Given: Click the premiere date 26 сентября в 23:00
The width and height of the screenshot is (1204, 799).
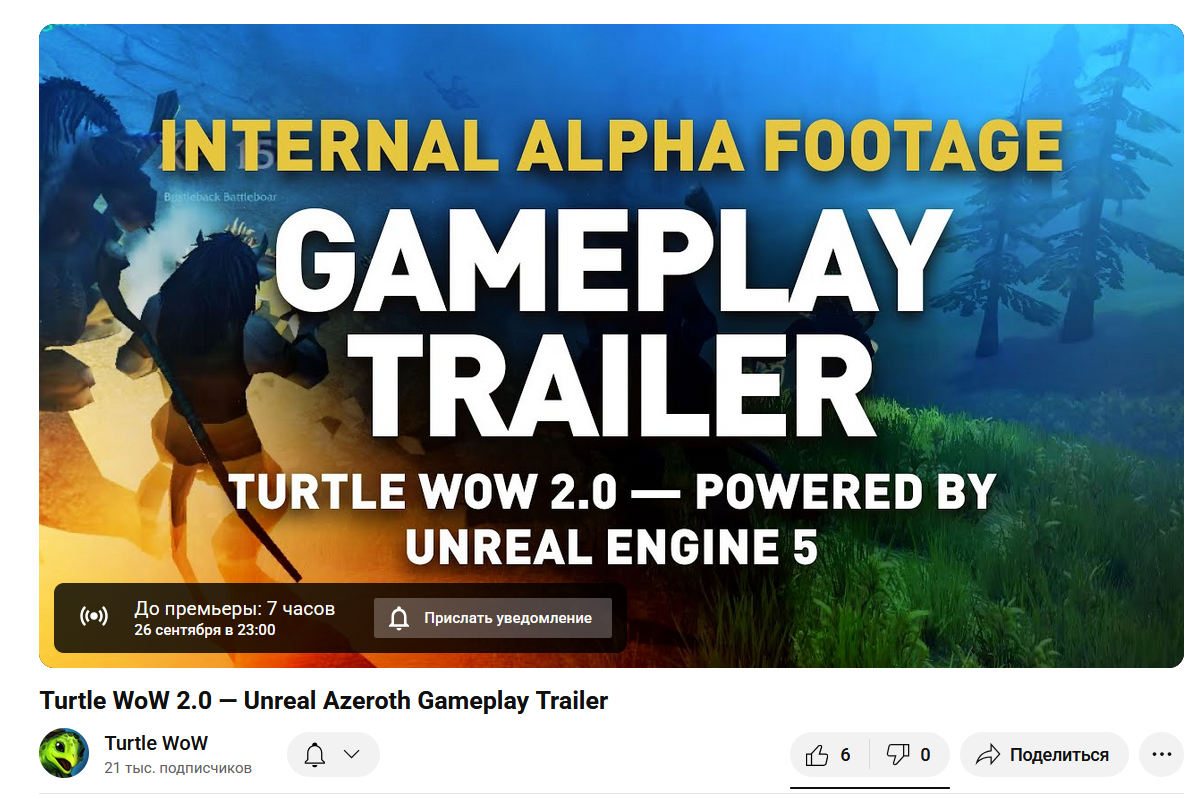Looking at the screenshot, I should [205, 630].
